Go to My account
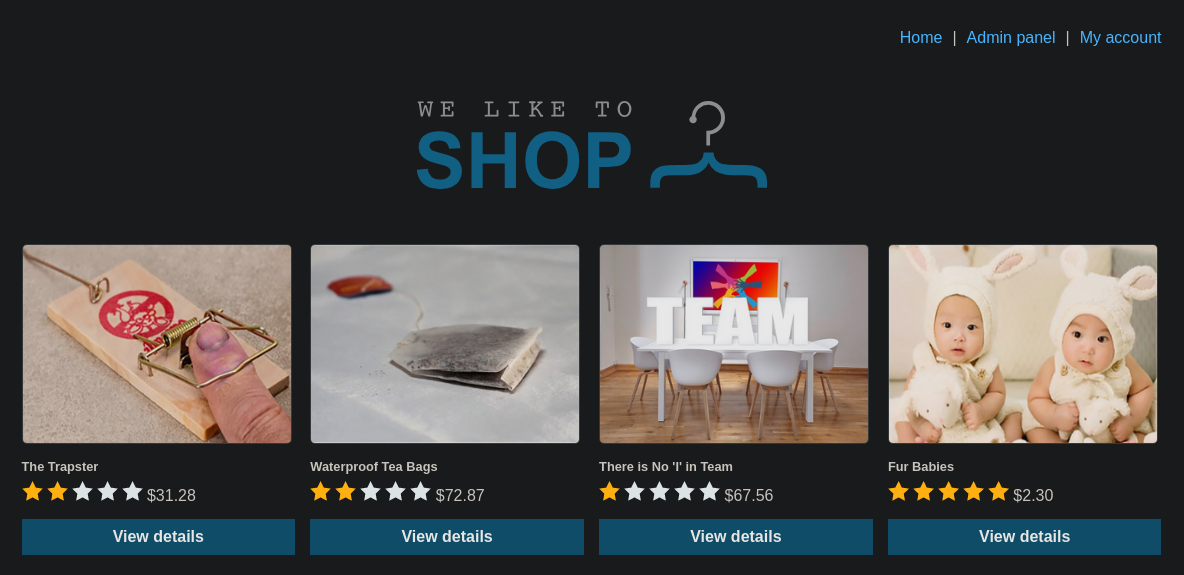Screen dimensions: 1184x575 coord(1120,38)
